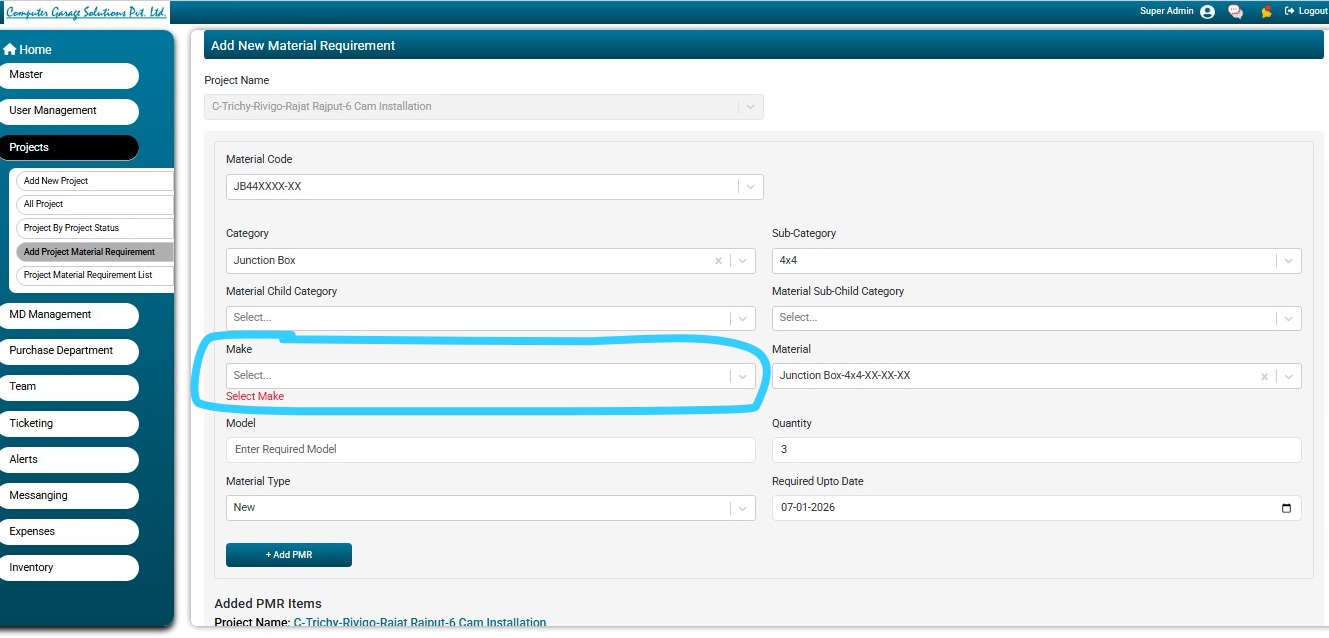This screenshot has height=638, width=1329.
Task: Clear the Category Junction Box selection
Action: [x=718, y=261]
